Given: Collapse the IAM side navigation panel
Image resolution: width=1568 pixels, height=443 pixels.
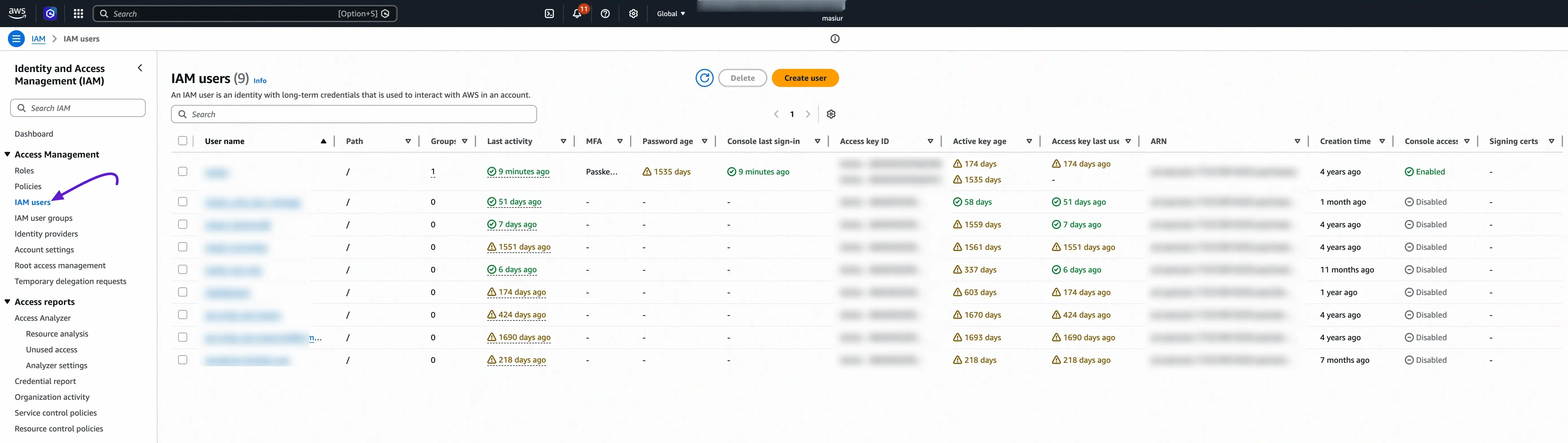Looking at the screenshot, I should pyautogui.click(x=140, y=68).
